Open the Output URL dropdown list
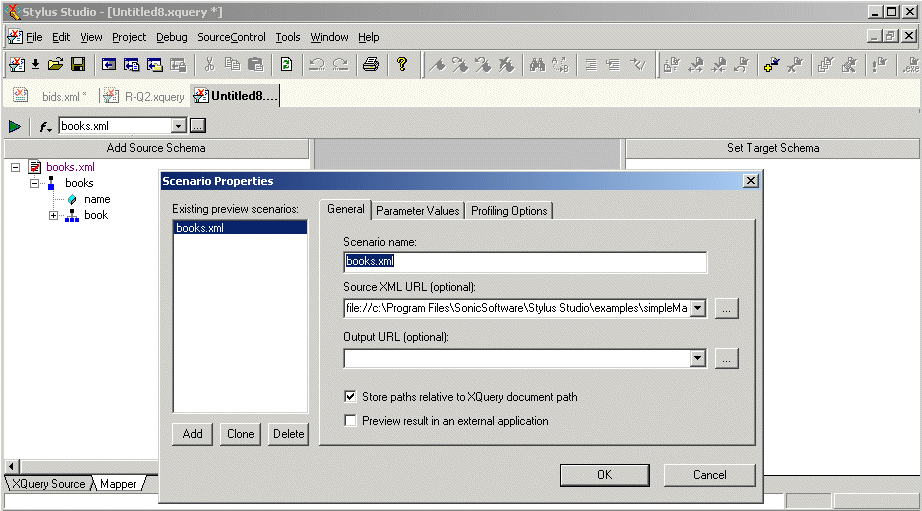Image resolution: width=922 pixels, height=511 pixels. (698, 358)
